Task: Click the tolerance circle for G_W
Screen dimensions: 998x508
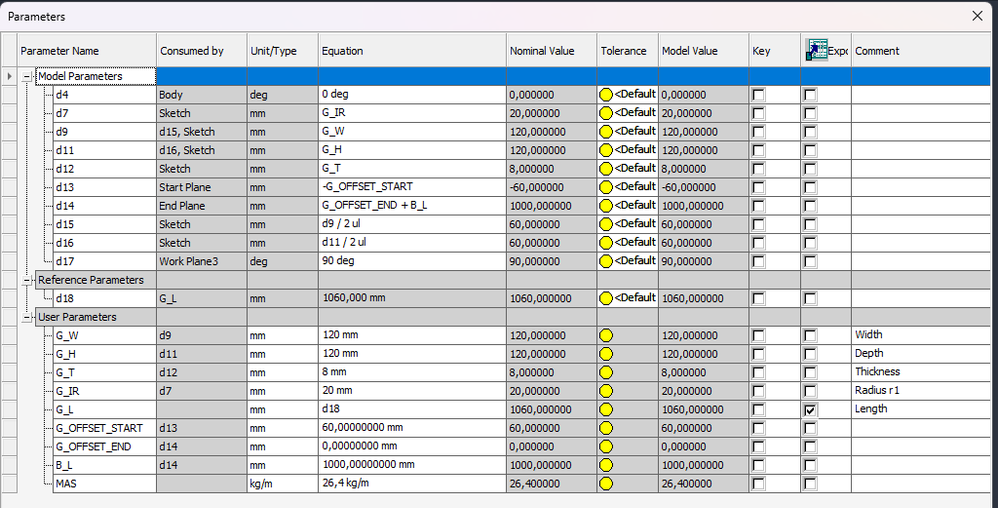Action: pyautogui.click(x=606, y=335)
